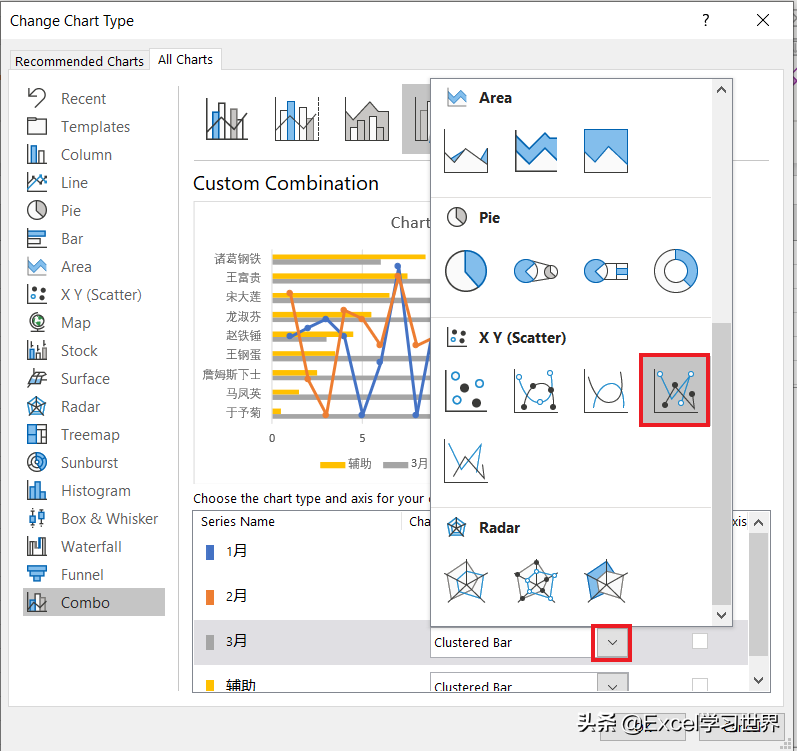Image resolution: width=797 pixels, height=751 pixels.
Task: Select Treemap in the chart type list
Action: click(x=94, y=435)
